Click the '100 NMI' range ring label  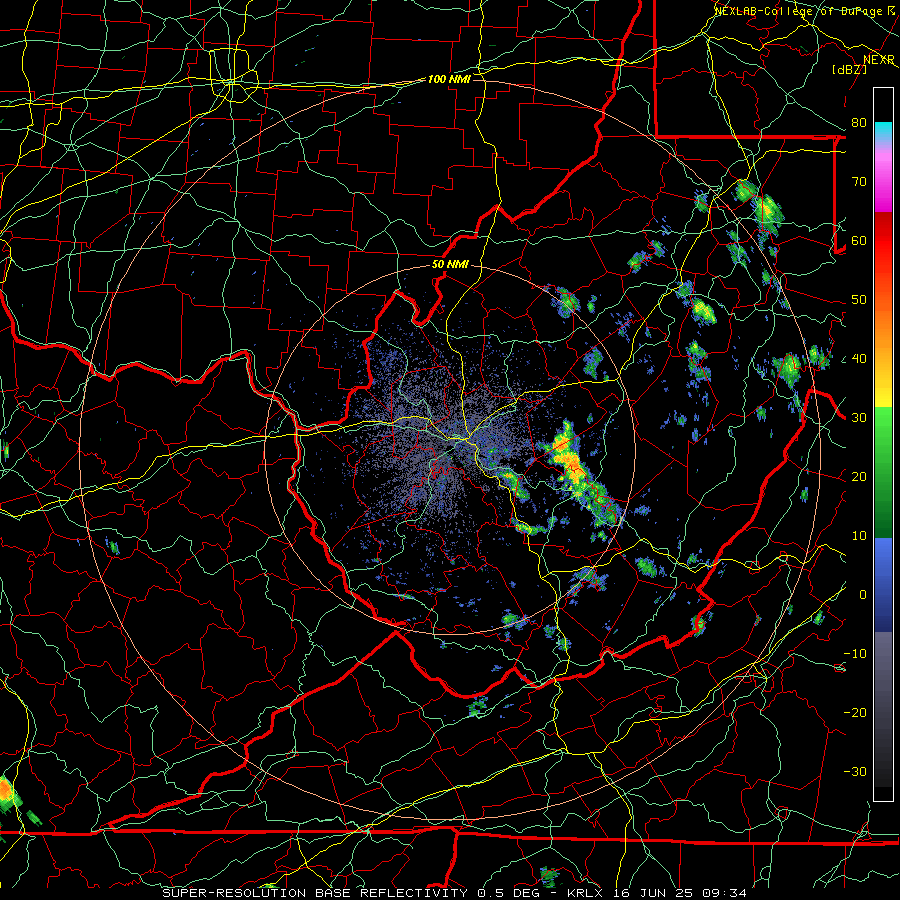point(449,79)
